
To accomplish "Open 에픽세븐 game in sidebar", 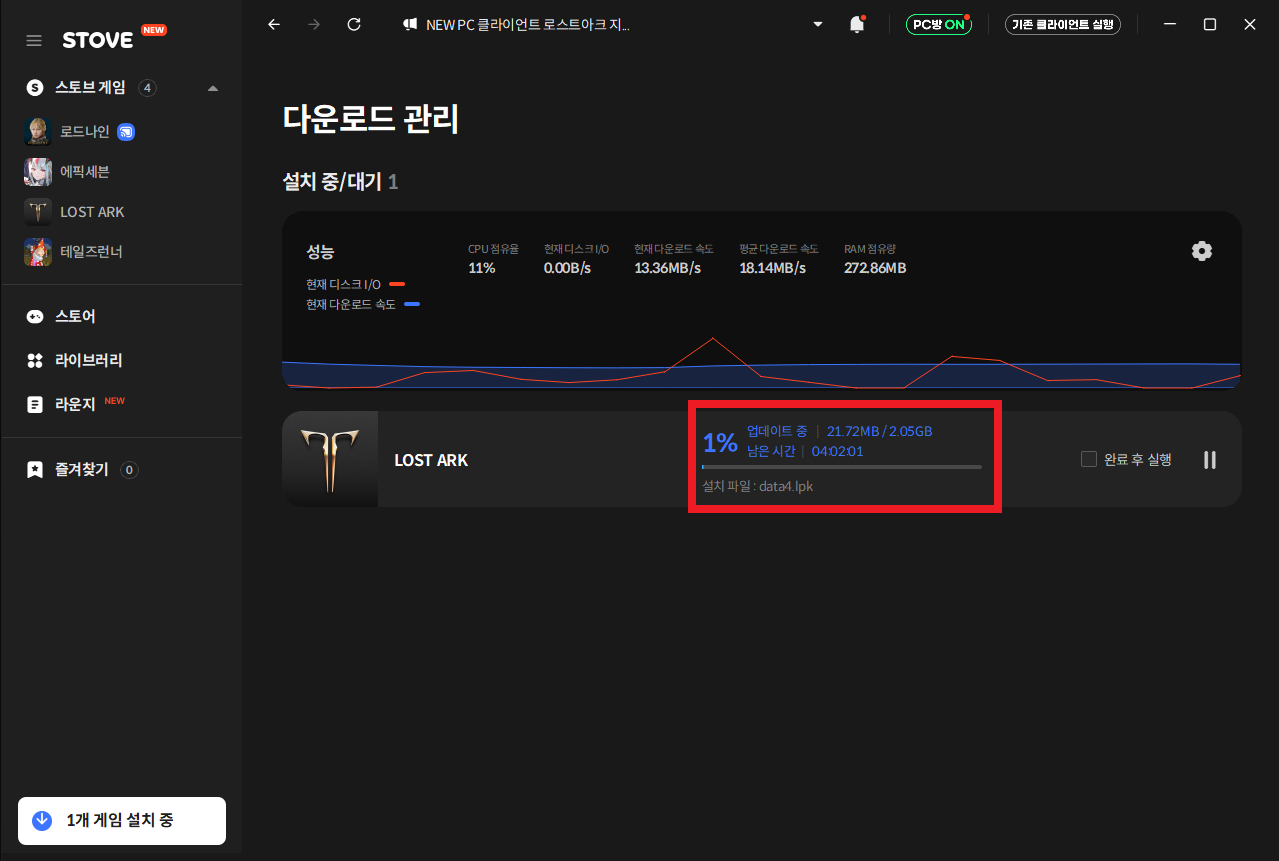I will (84, 171).
